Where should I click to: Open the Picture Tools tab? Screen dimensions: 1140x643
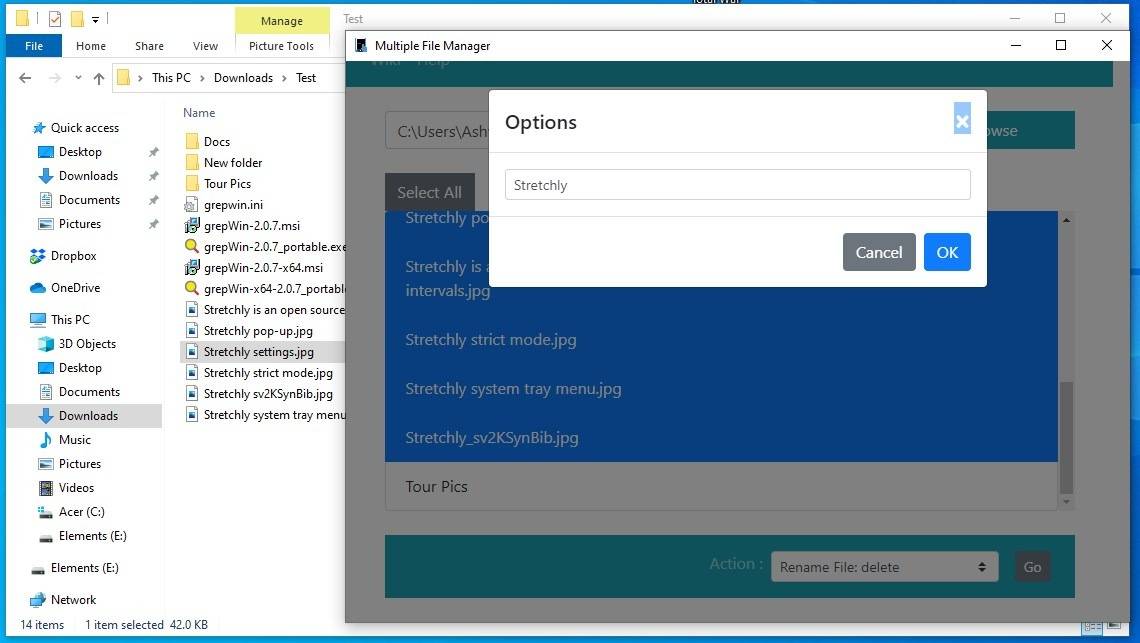pyautogui.click(x=281, y=46)
